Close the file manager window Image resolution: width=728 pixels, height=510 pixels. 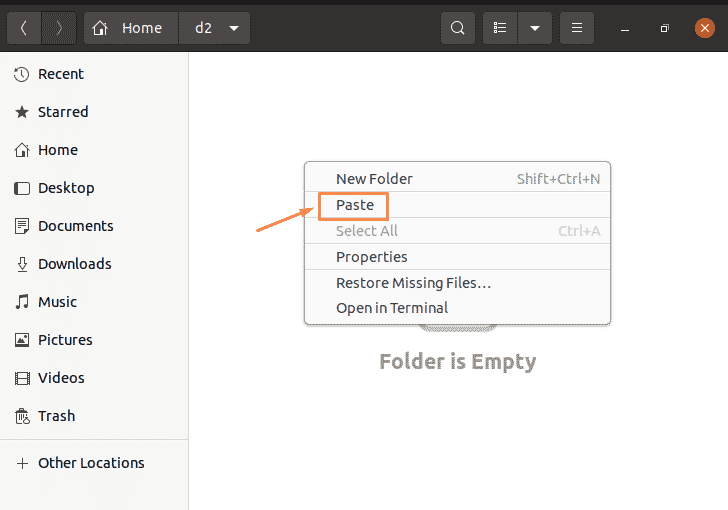click(x=704, y=28)
